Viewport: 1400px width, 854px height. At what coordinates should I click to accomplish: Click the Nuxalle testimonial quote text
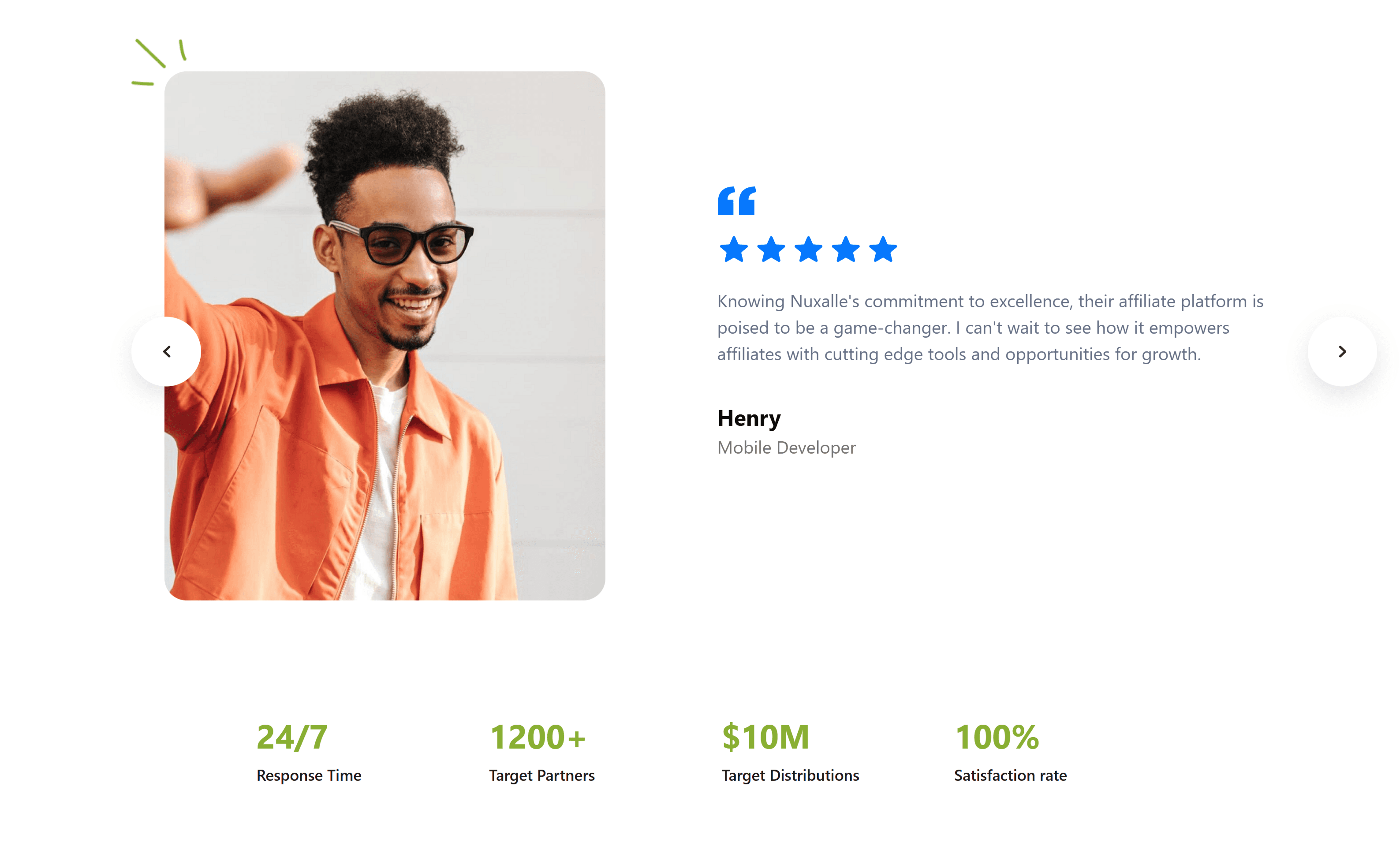pyautogui.click(x=990, y=328)
